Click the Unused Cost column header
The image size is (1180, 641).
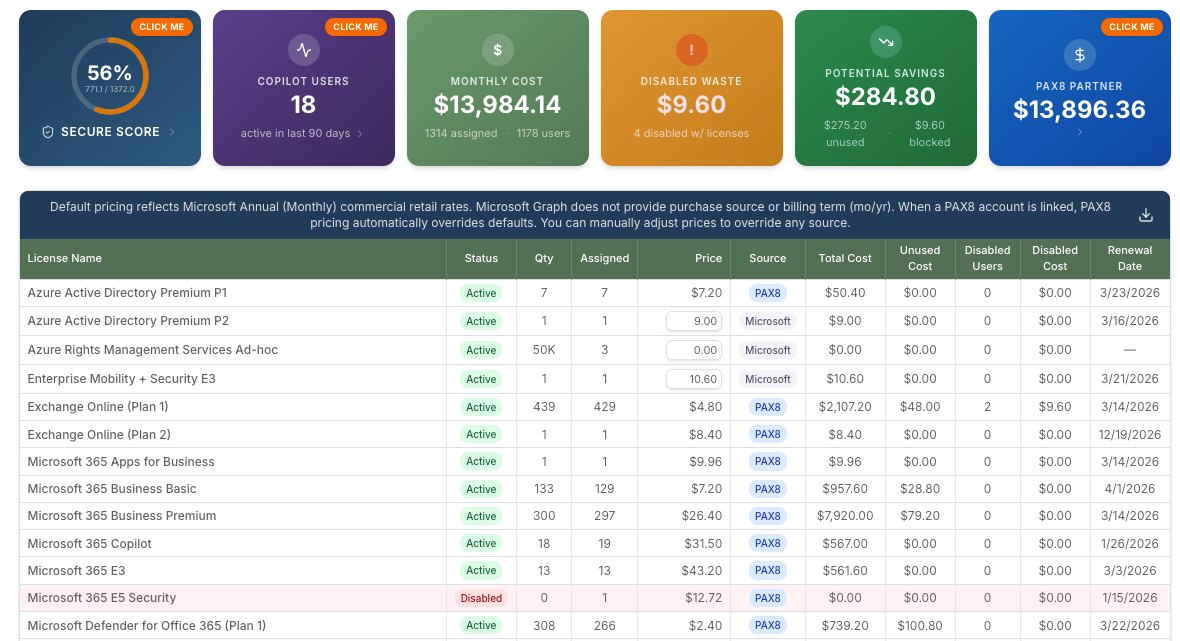point(920,258)
